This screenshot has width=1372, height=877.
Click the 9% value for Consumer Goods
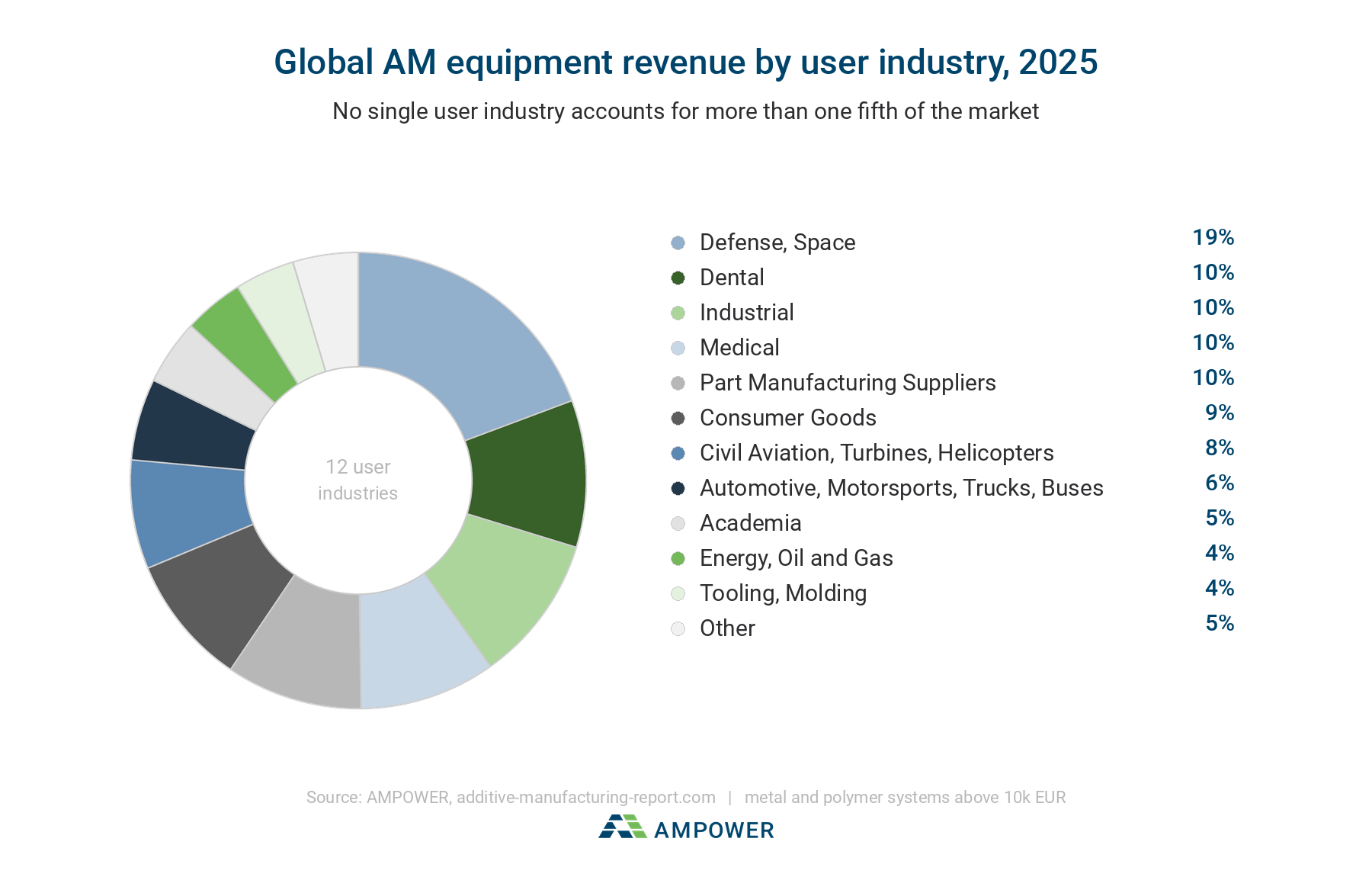[x=1220, y=413]
